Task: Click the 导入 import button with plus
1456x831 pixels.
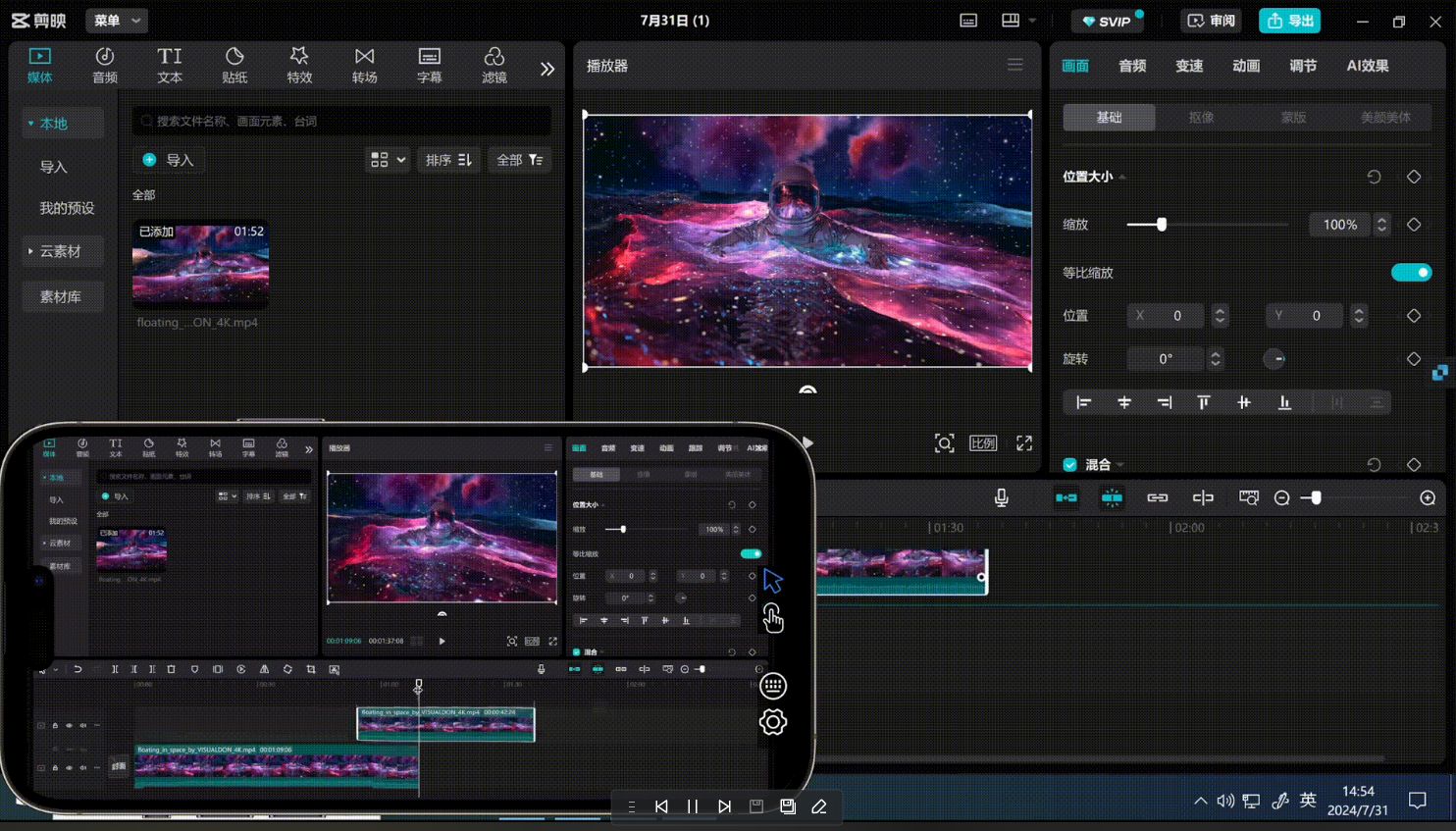Action: point(169,160)
